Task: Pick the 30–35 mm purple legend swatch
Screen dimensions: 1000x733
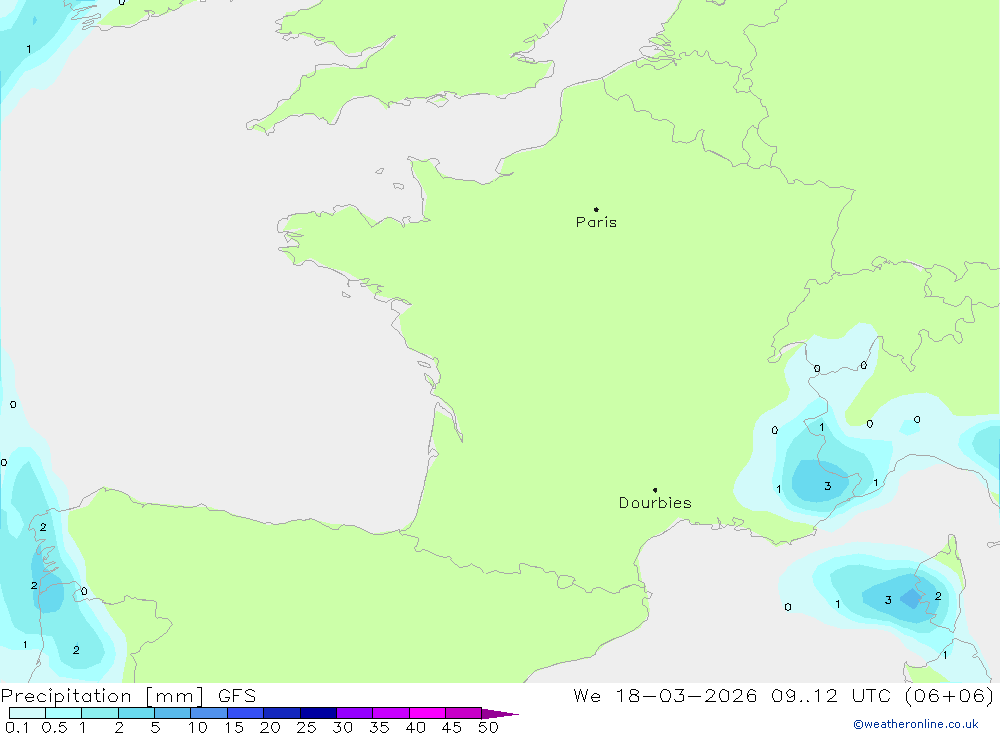Action: point(355,713)
